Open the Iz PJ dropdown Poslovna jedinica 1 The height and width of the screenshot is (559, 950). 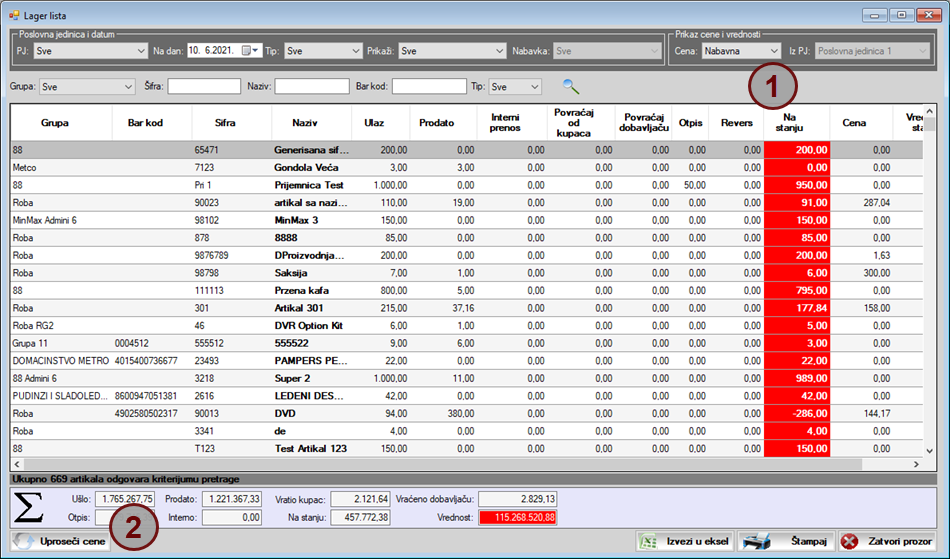pos(872,51)
